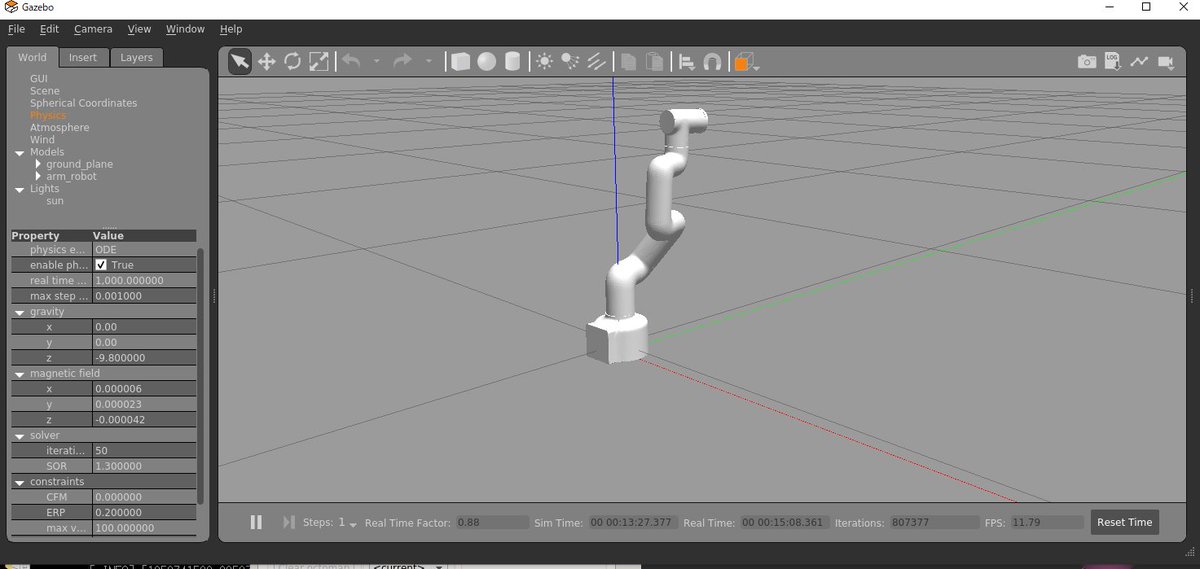Collapse the gravity property group
This screenshot has height=569, width=1200.
(x=19, y=312)
